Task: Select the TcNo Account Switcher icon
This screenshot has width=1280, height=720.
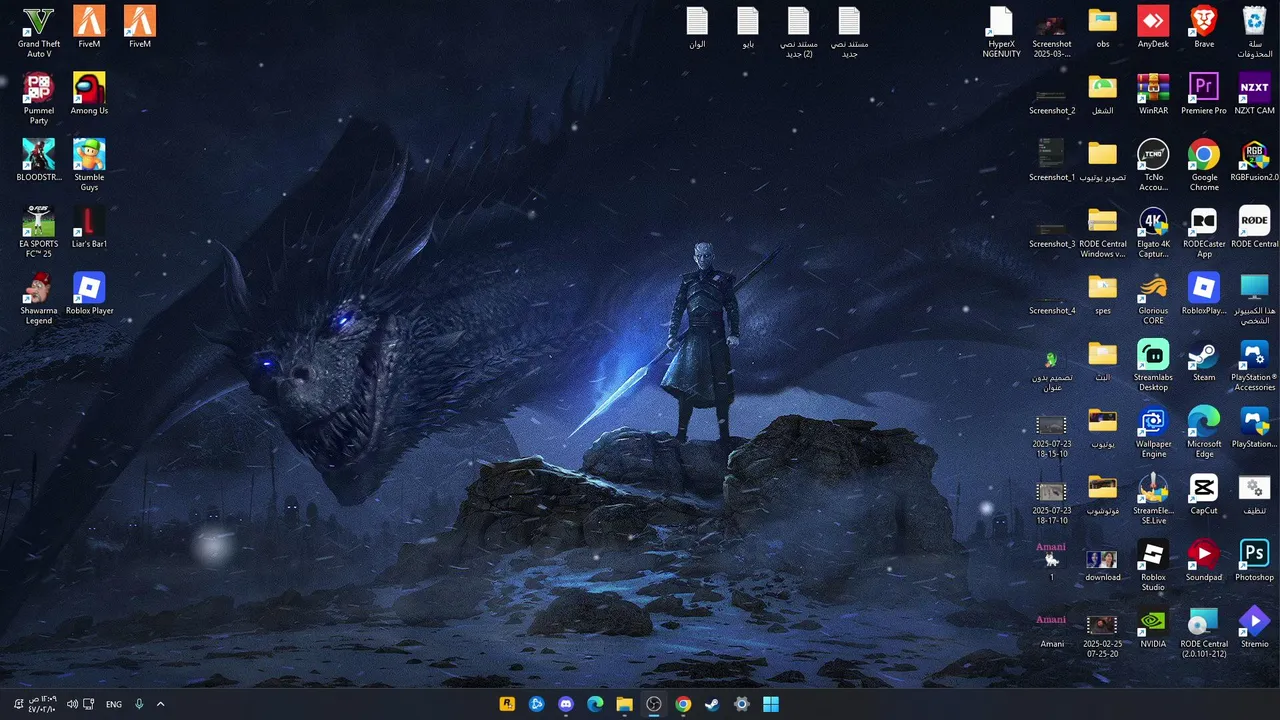Action: [x=1153, y=165]
